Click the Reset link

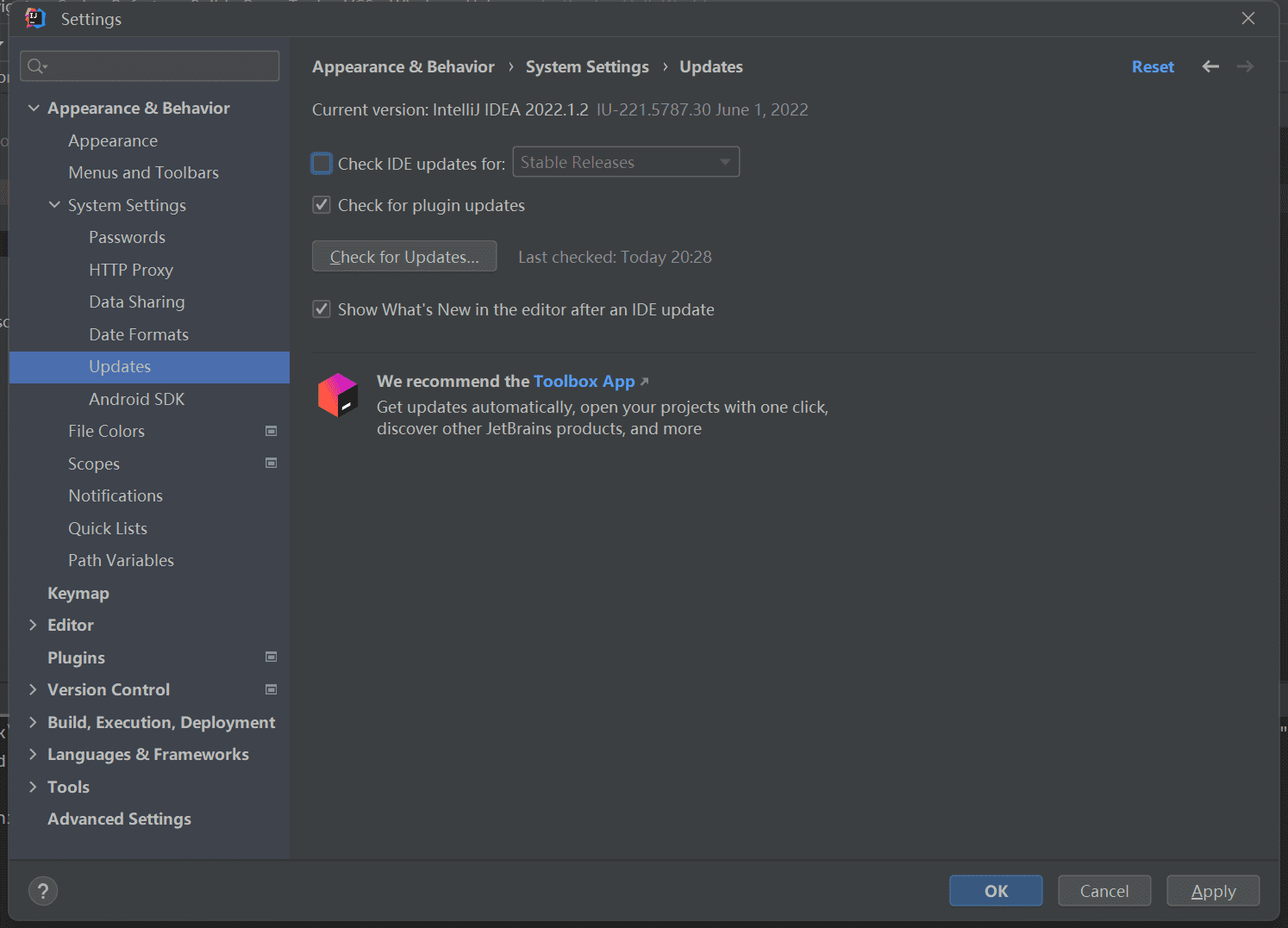pyautogui.click(x=1153, y=66)
